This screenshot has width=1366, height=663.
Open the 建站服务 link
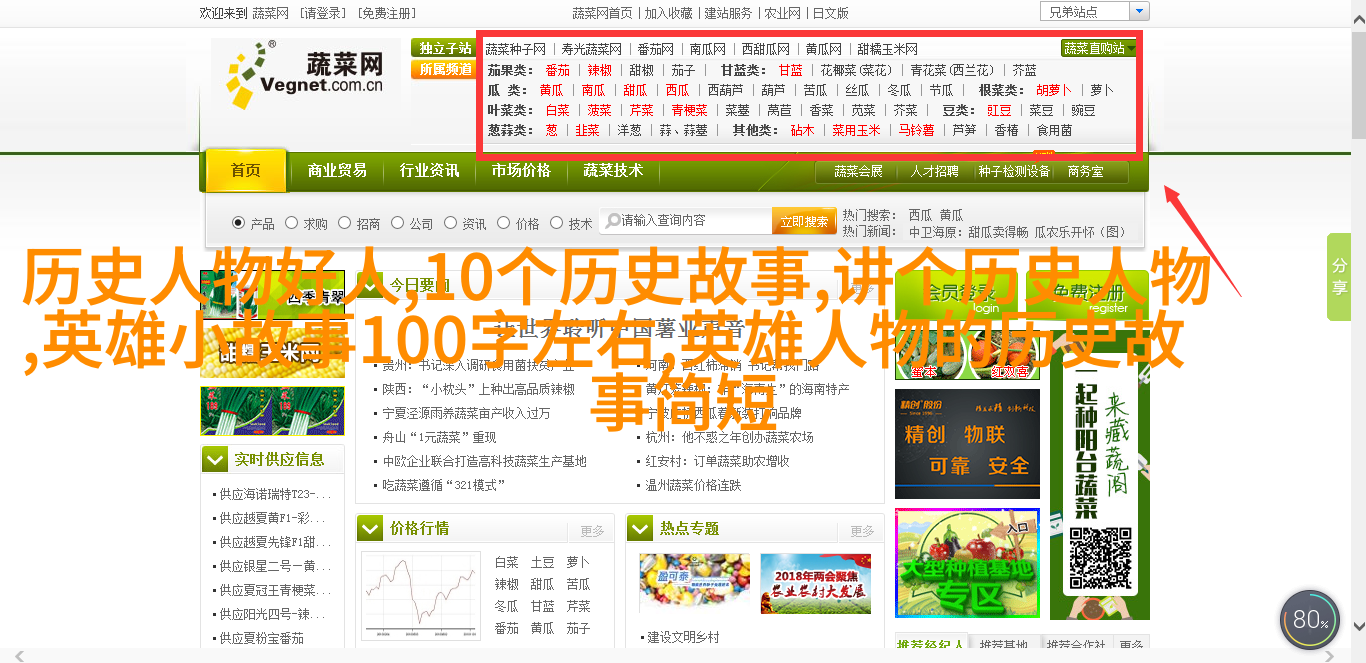click(x=728, y=13)
